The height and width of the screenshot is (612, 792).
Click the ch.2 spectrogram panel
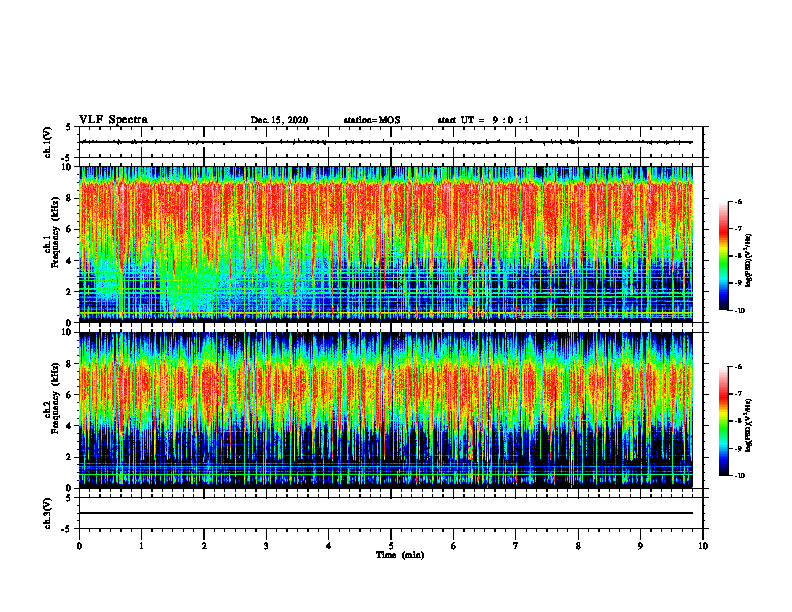pyautogui.click(x=386, y=410)
